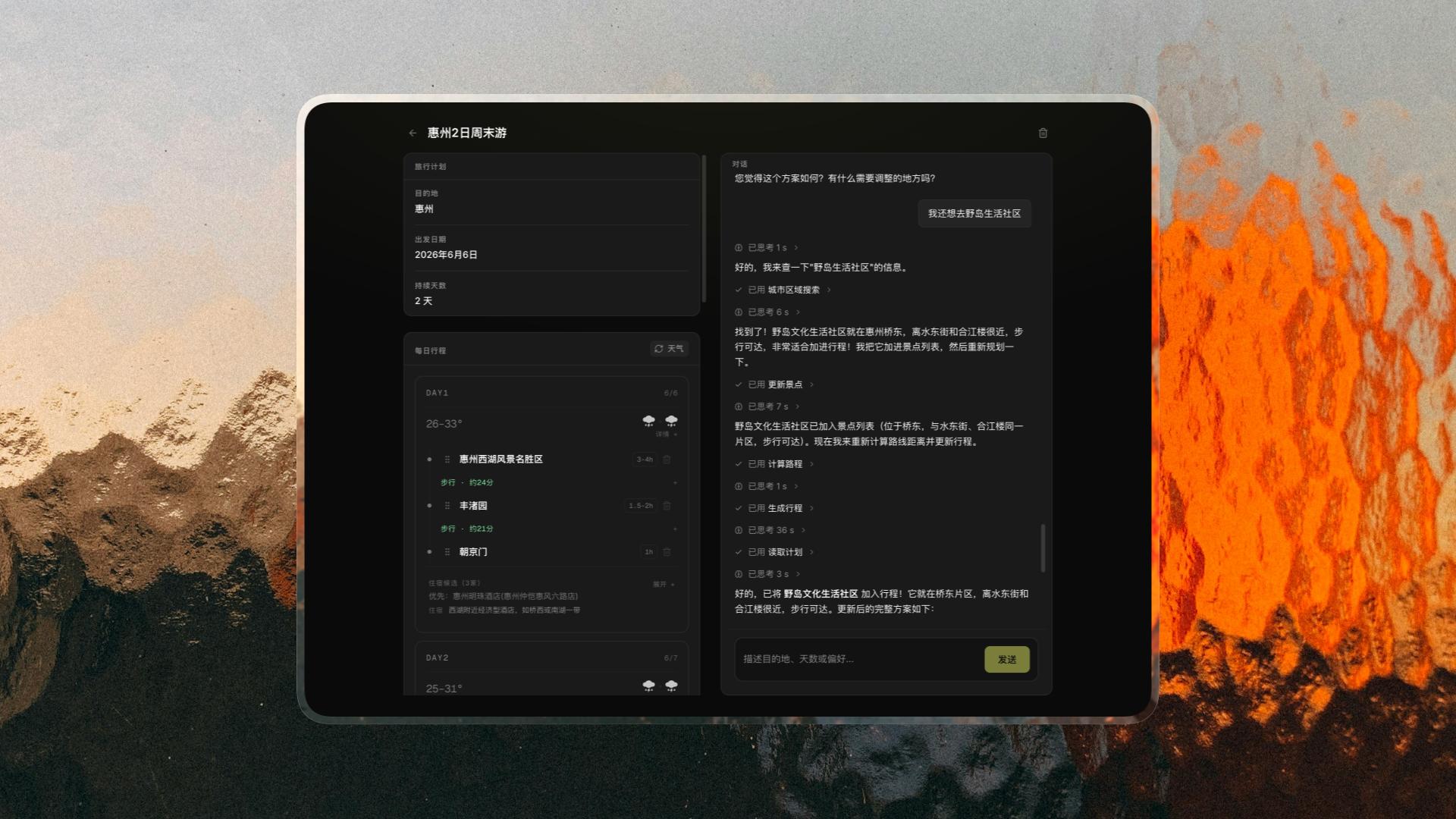Screen dimensions: 1456x819
Task: Refresh weather with the 天气 button
Action: click(669, 349)
